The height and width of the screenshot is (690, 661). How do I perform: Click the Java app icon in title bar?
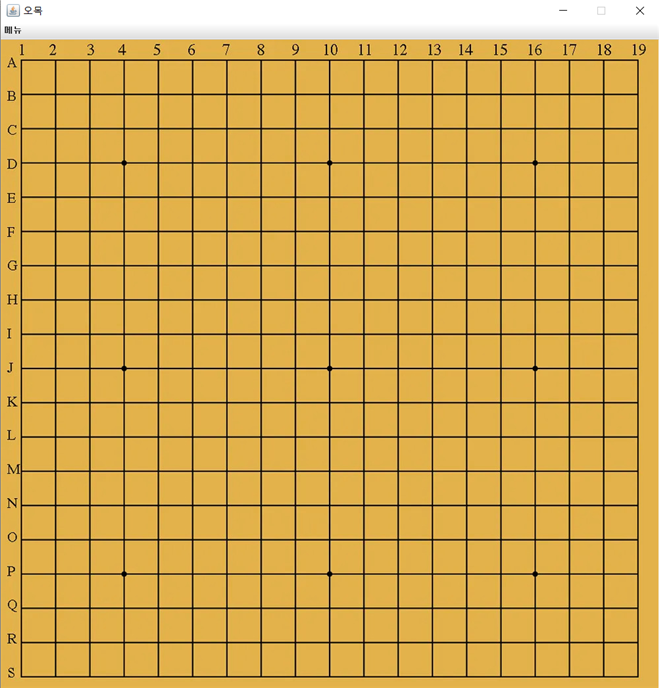coord(13,11)
